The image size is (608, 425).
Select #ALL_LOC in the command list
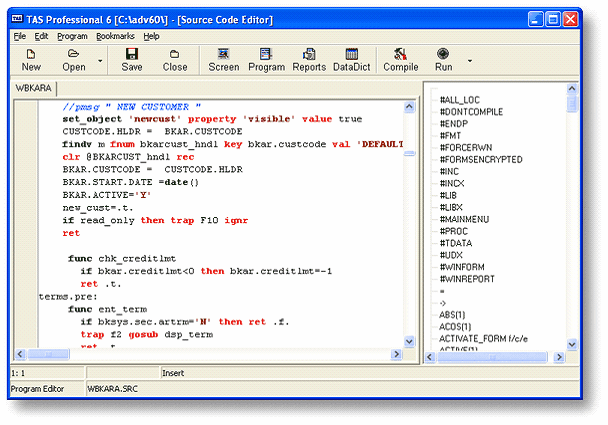[459, 100]
